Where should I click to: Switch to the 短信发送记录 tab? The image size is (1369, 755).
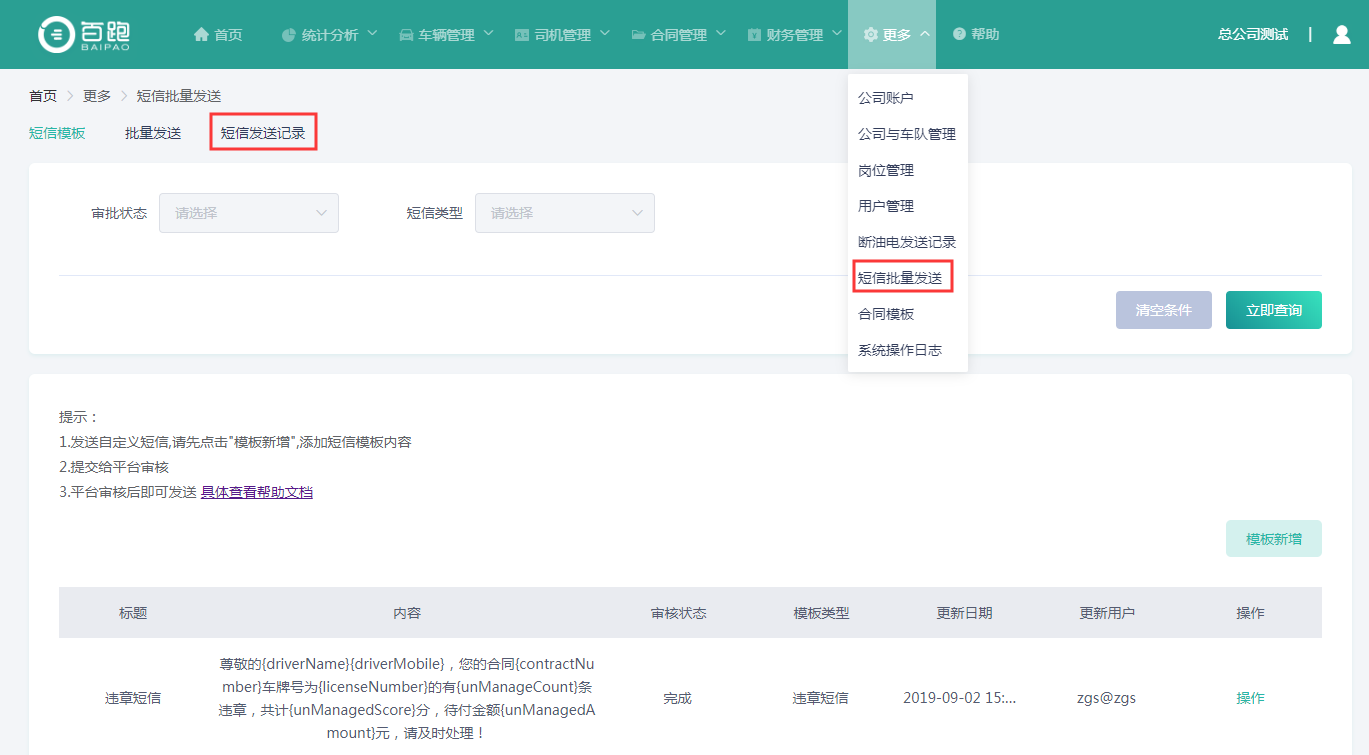click(263, 133)
